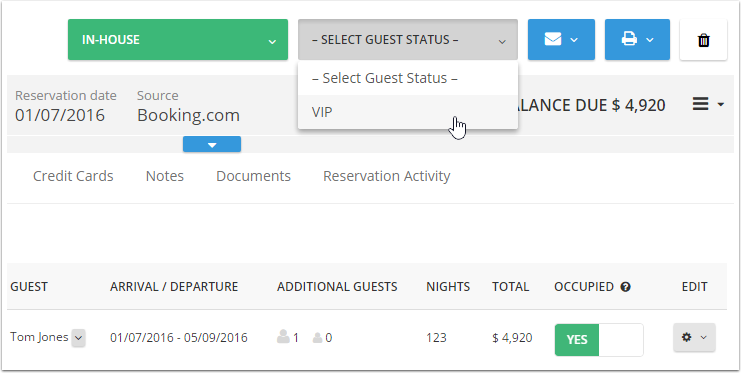Expand the IN-HOUSE status dropdown
741x373 pixels.
(x=178, y=40)
